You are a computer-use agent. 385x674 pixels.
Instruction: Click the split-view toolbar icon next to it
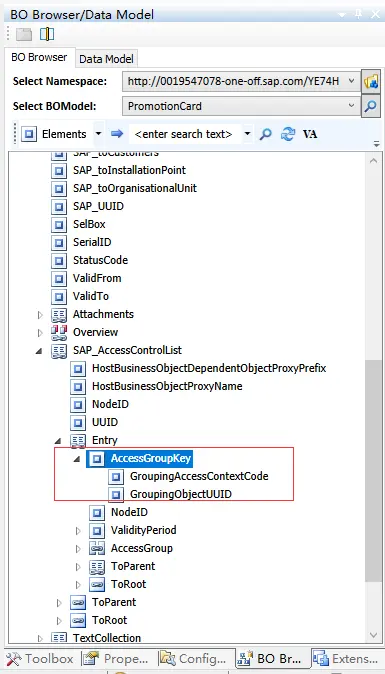tap(47, 34)
